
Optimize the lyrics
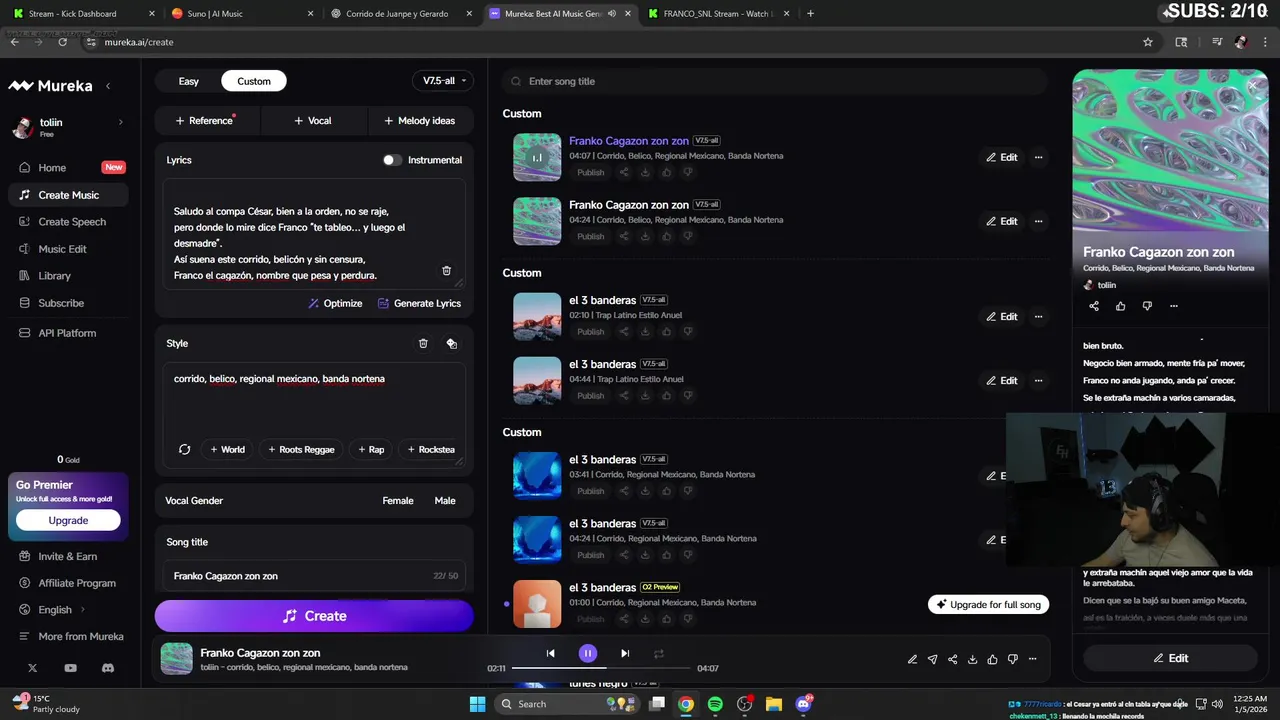click(335, 303)
